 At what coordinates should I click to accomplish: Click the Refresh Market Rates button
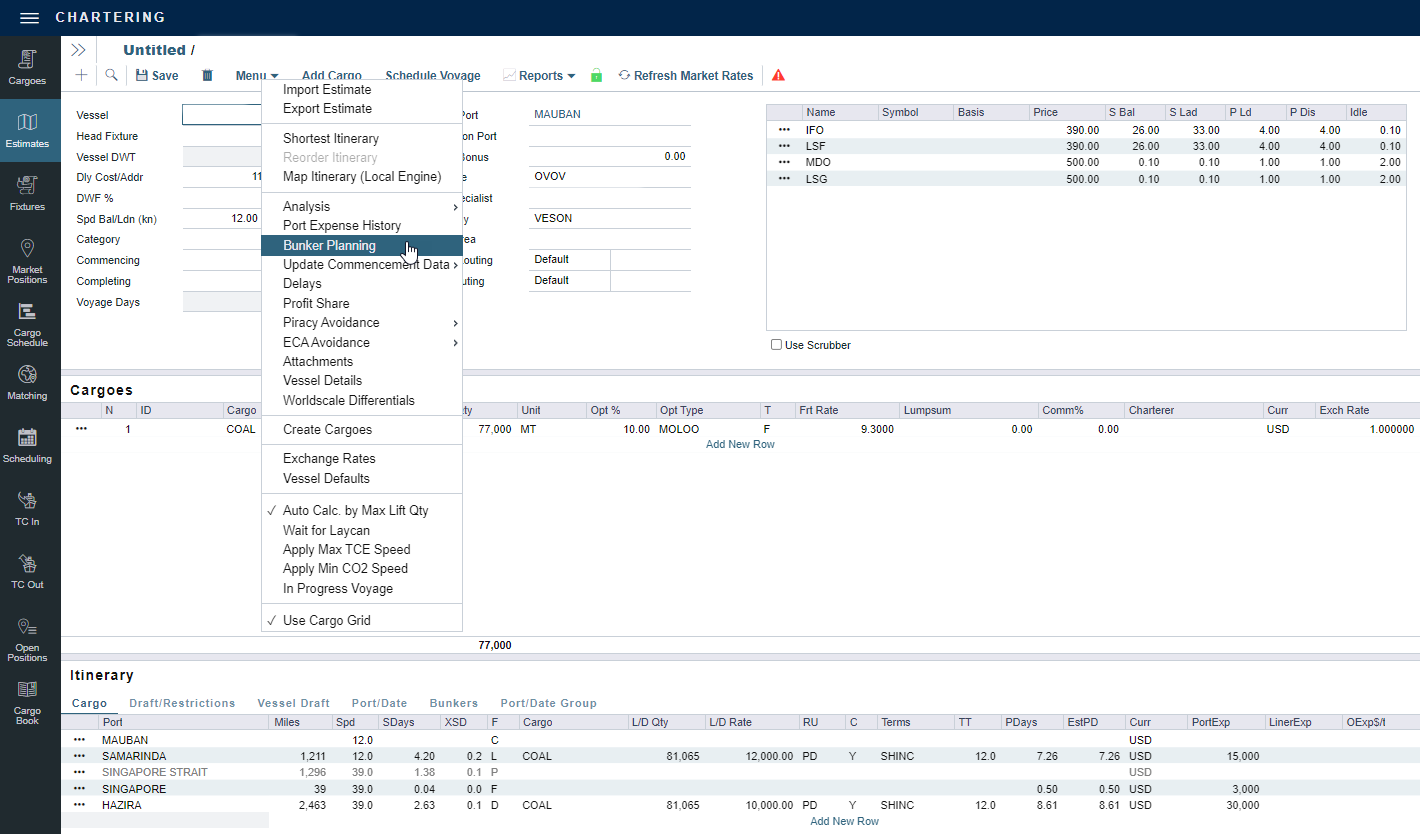(686, 76)
